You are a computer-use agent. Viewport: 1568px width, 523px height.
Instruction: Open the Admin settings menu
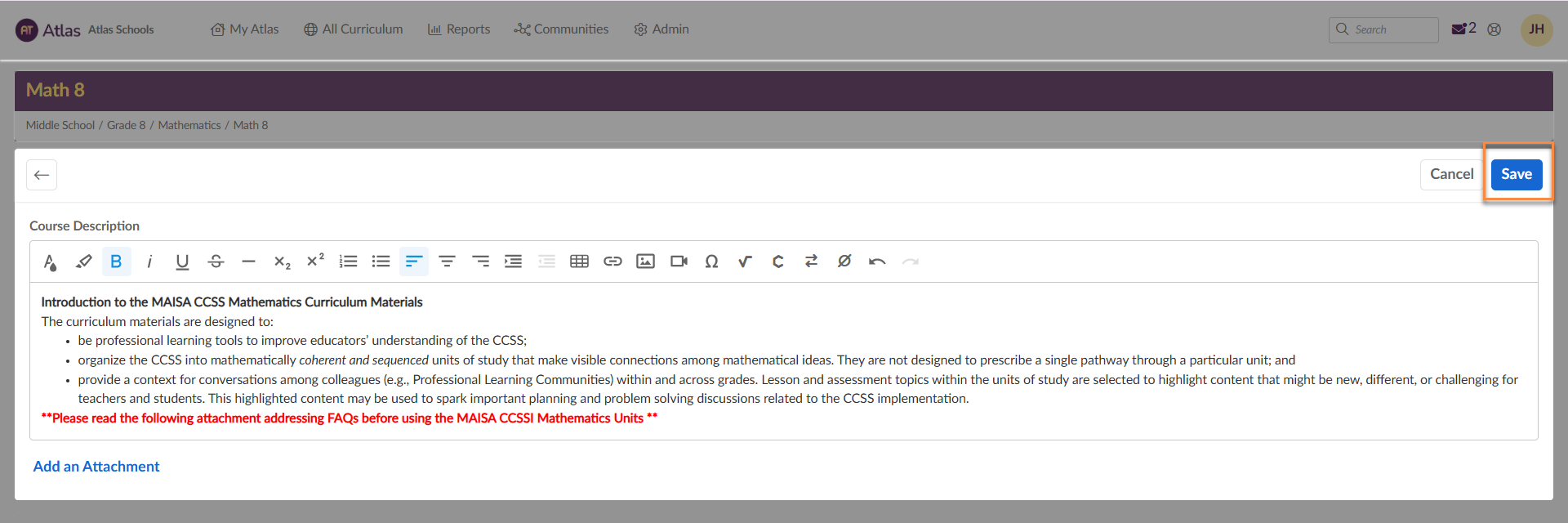click(x=661, y=29)
